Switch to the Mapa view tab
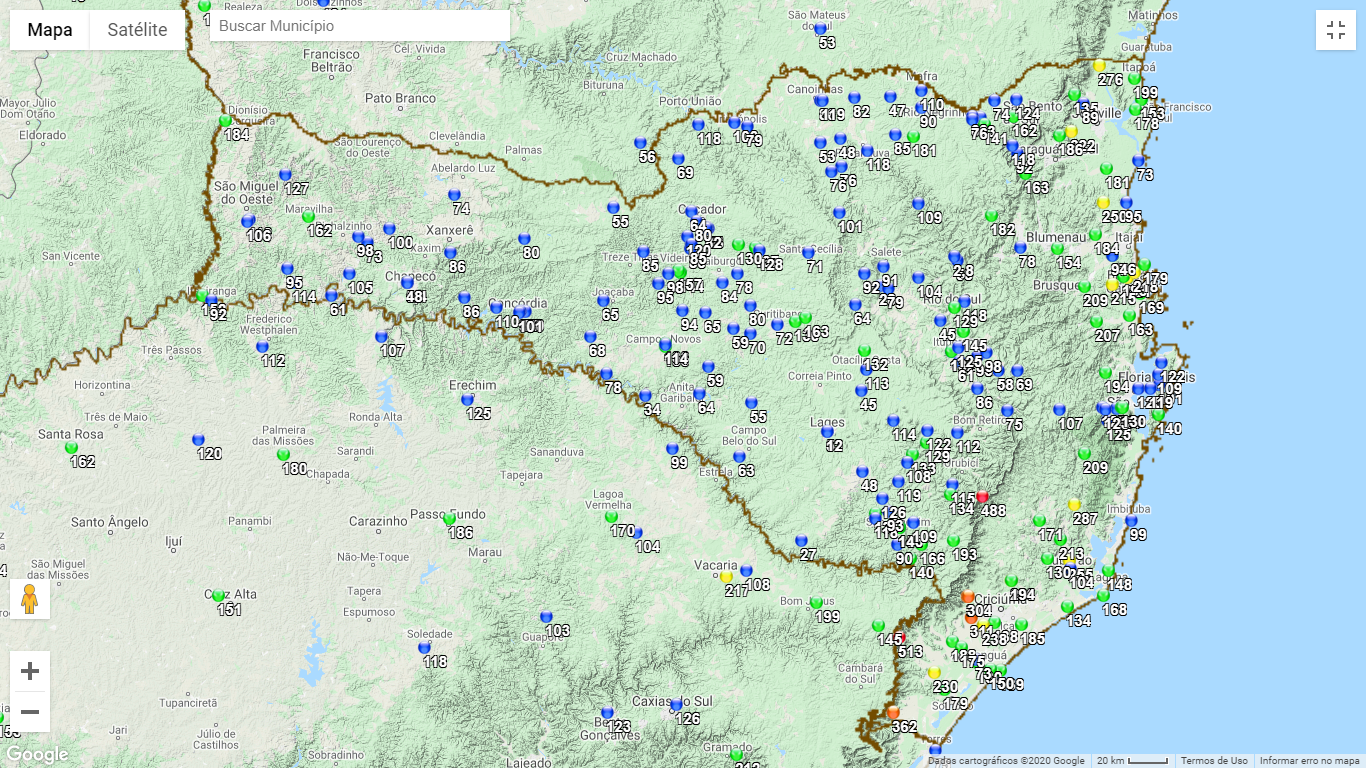 coord(50,30)
